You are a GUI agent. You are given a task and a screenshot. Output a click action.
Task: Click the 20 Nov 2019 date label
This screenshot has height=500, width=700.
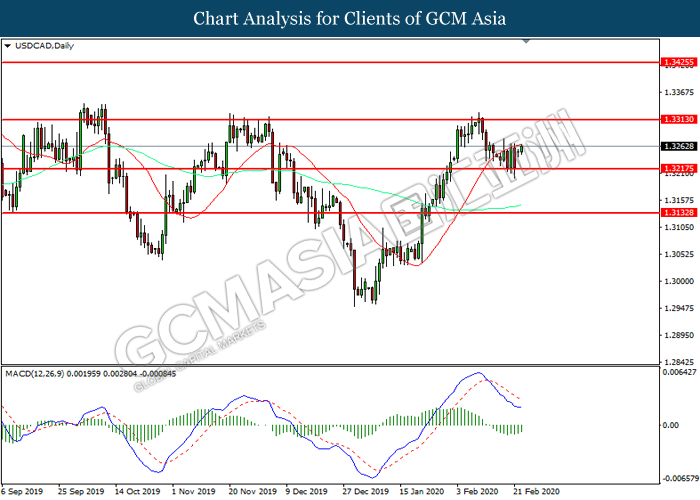pyautogui.click(x=246, y=492)
